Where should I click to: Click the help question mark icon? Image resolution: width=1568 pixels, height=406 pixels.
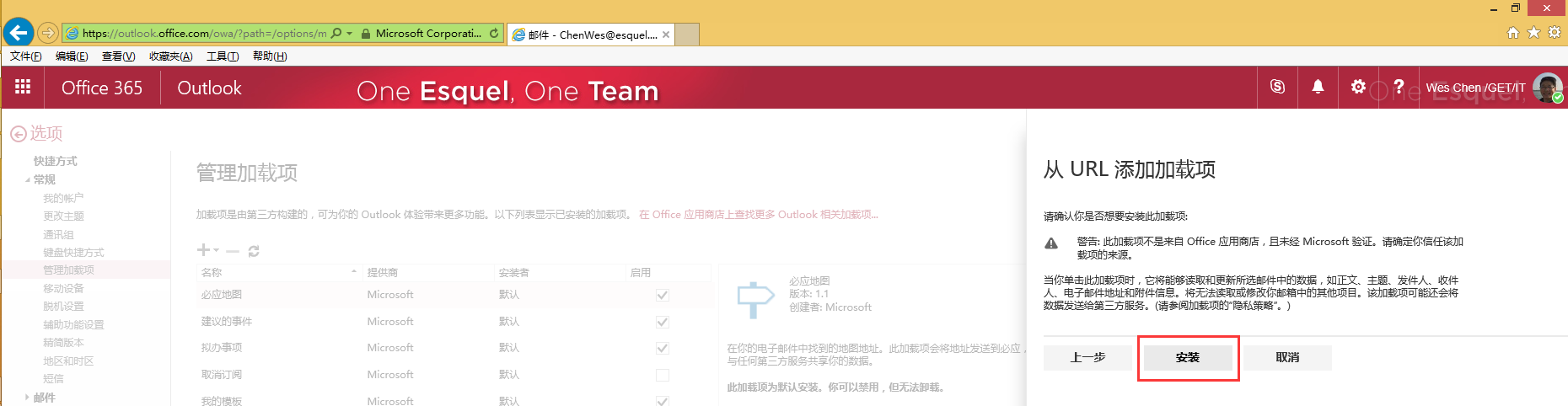coord(1399,87)
